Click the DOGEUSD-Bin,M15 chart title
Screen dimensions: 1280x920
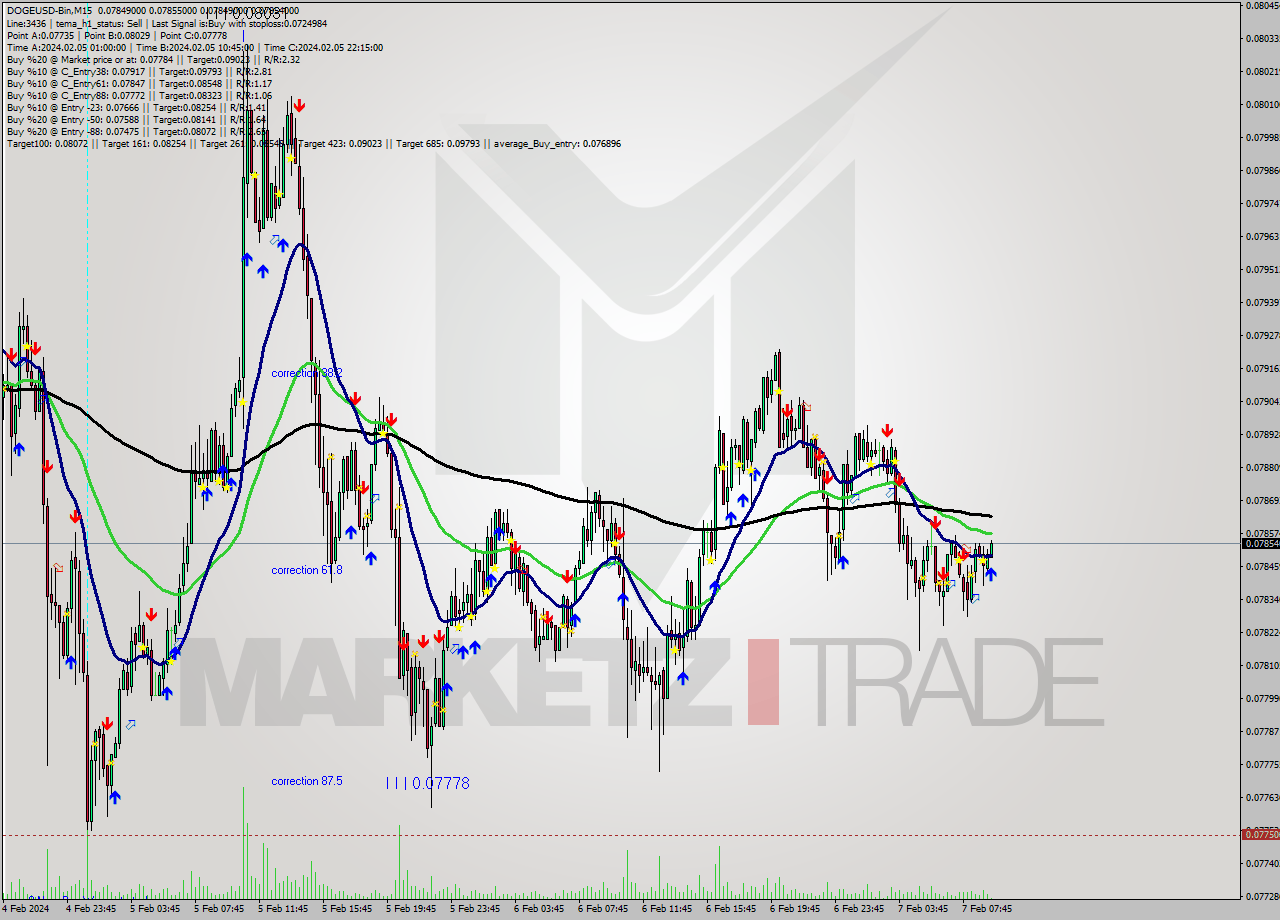tap(47, 11)
